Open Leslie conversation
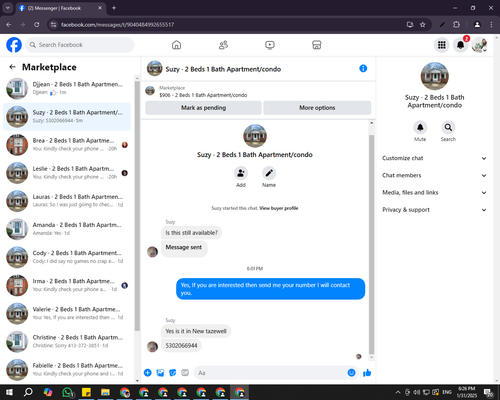The height and width of the screenshot is (400, 500). [67, 173]
